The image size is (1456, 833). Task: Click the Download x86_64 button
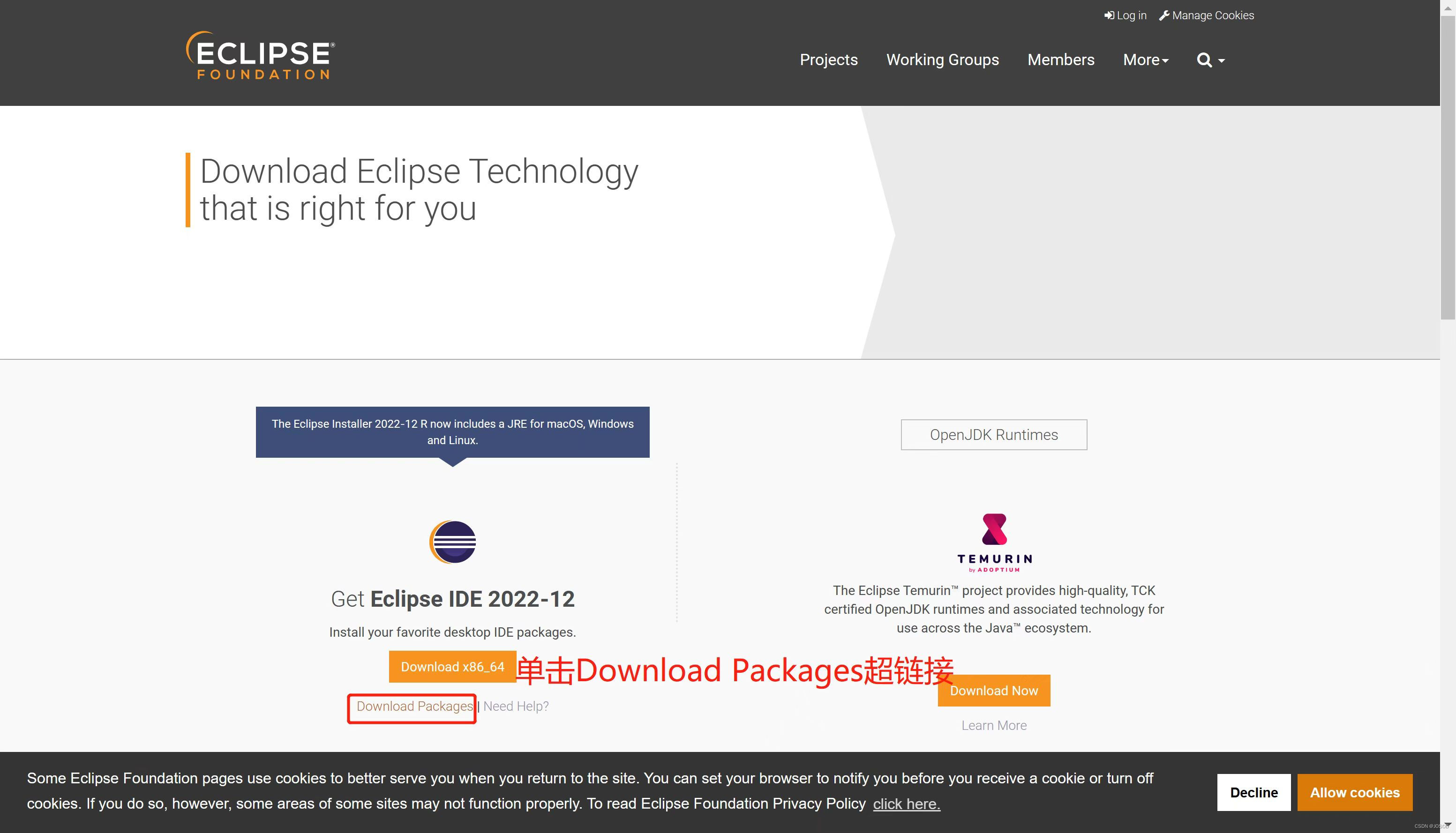[x=452, y=667]
